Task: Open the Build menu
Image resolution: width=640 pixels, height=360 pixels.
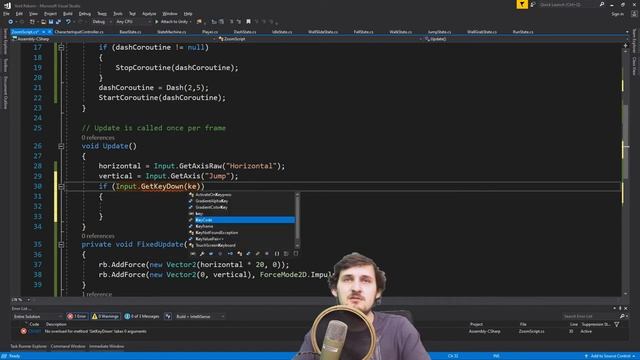Action: 68,13
